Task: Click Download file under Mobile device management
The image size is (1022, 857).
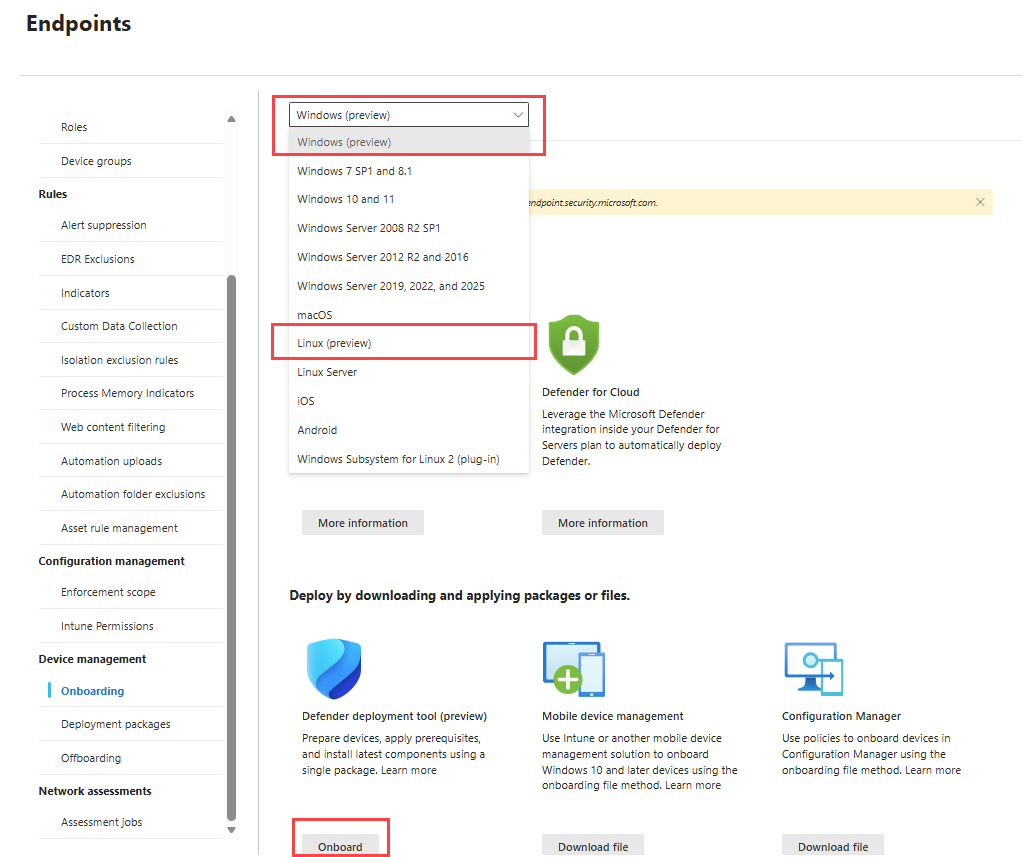Action: point(593,846)
